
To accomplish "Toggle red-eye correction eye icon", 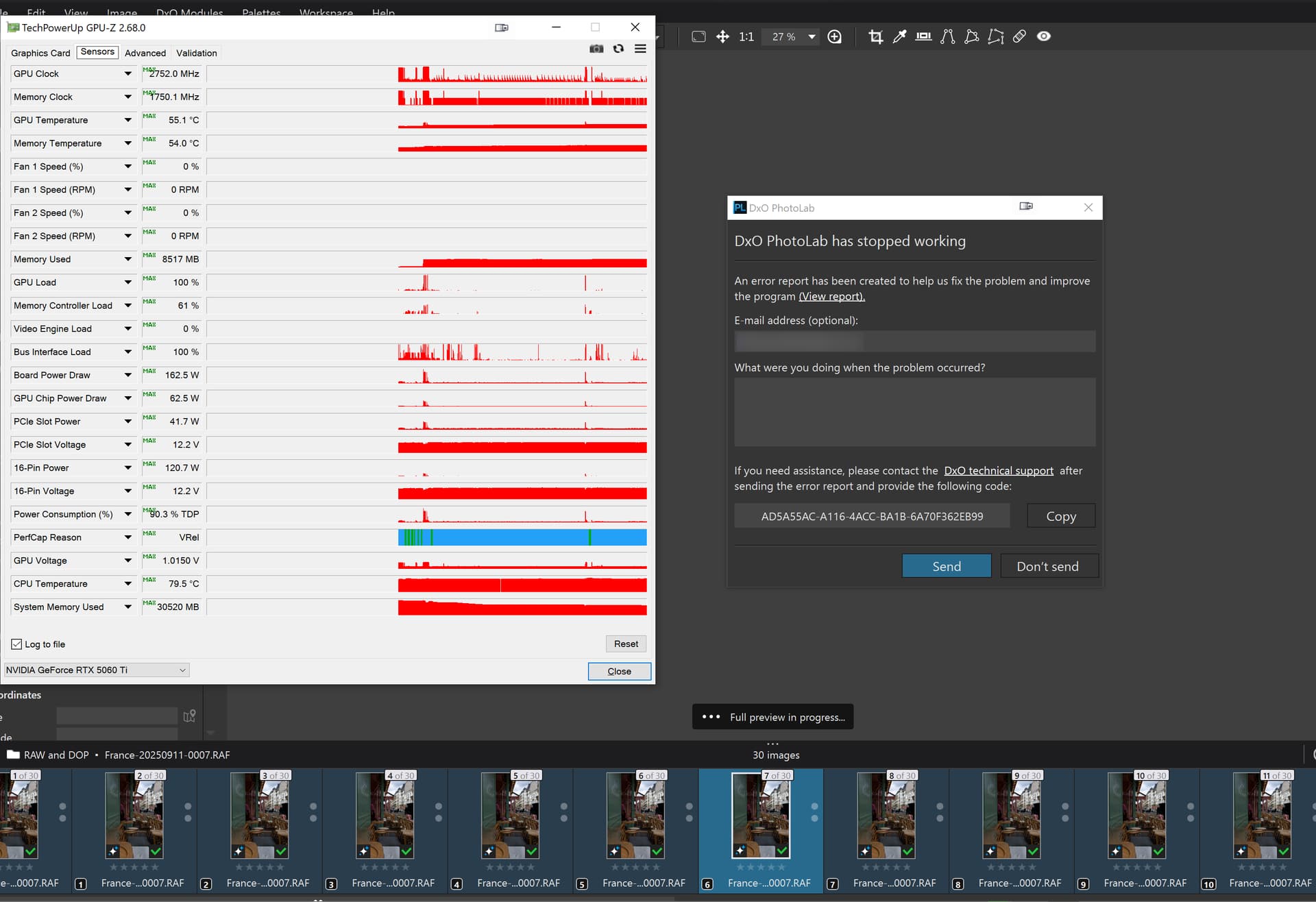I will click(x=1043, y=37).
